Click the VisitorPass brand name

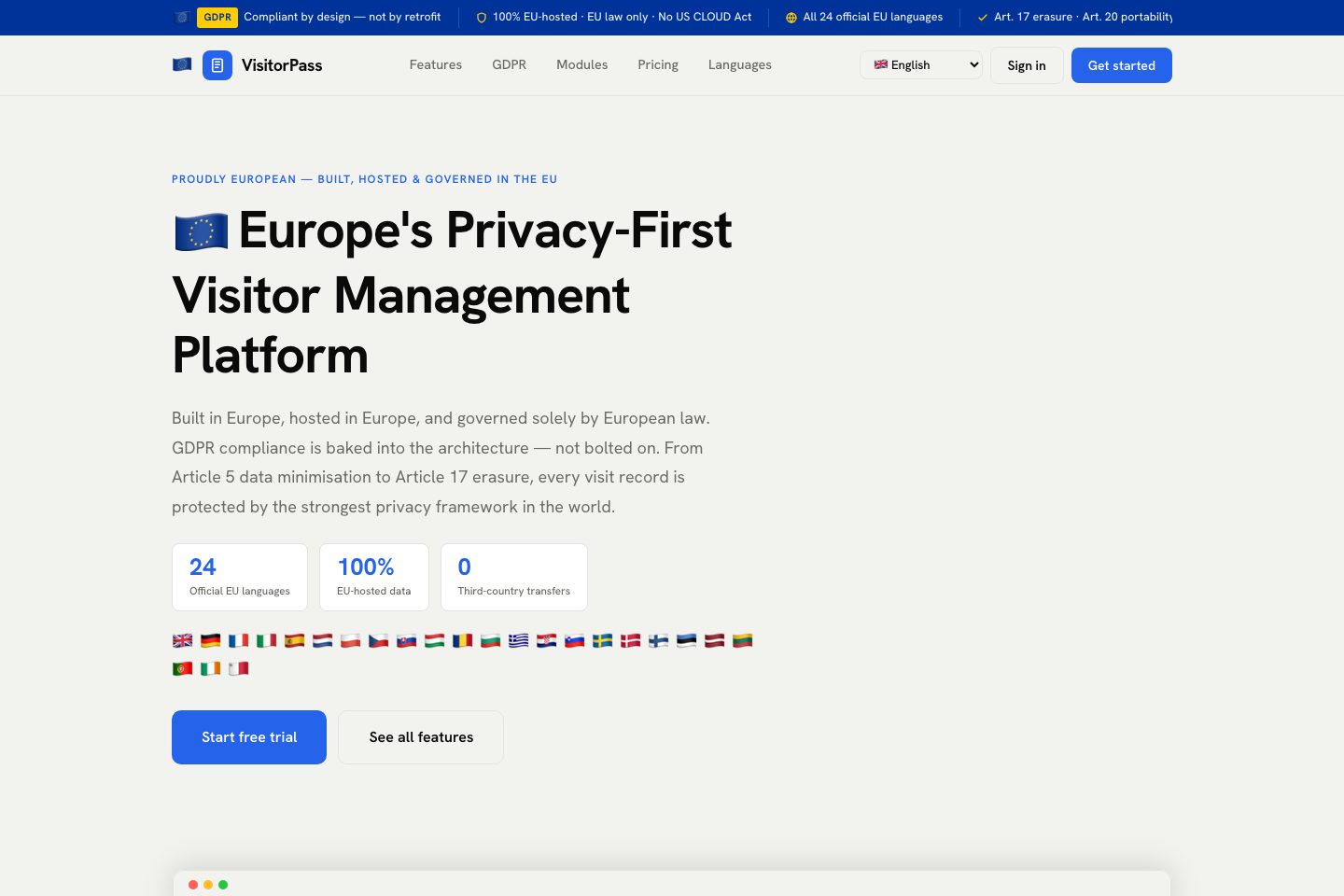282,65
